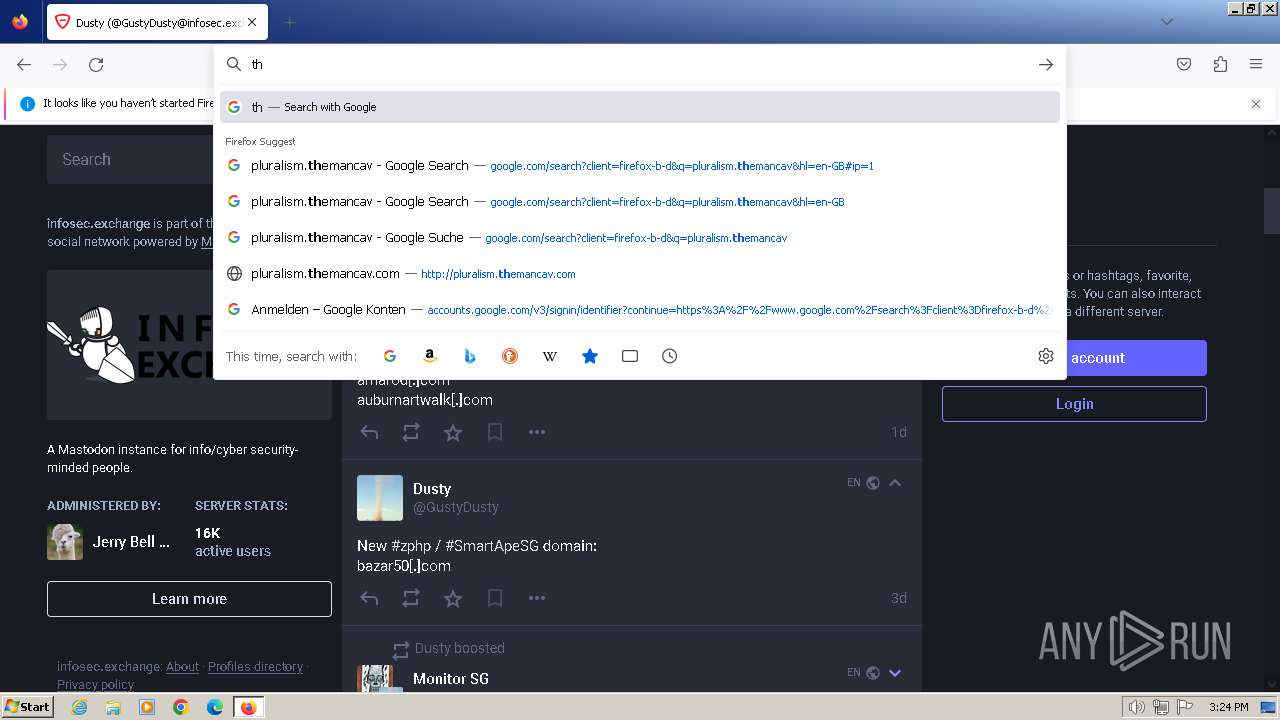Close the Dusty infosec.exchange tab
The width and height of the screenshot is (1280, 720).
[x=251, y=22]
